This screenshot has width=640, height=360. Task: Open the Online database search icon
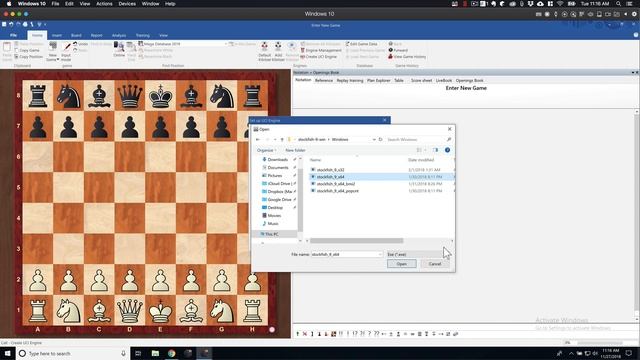coord(119,49)
